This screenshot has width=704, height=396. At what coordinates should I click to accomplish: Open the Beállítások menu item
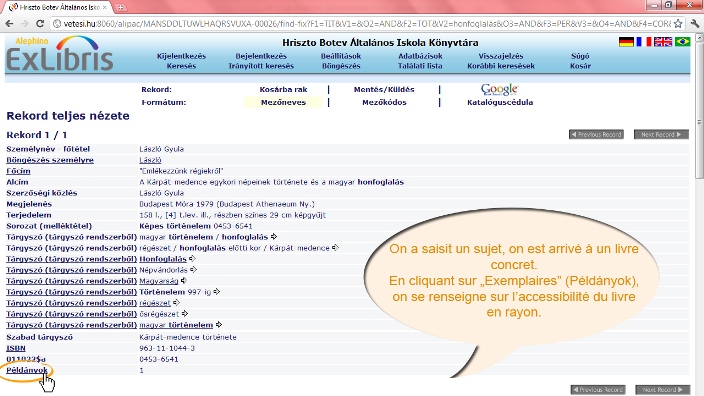pos(341,56)
